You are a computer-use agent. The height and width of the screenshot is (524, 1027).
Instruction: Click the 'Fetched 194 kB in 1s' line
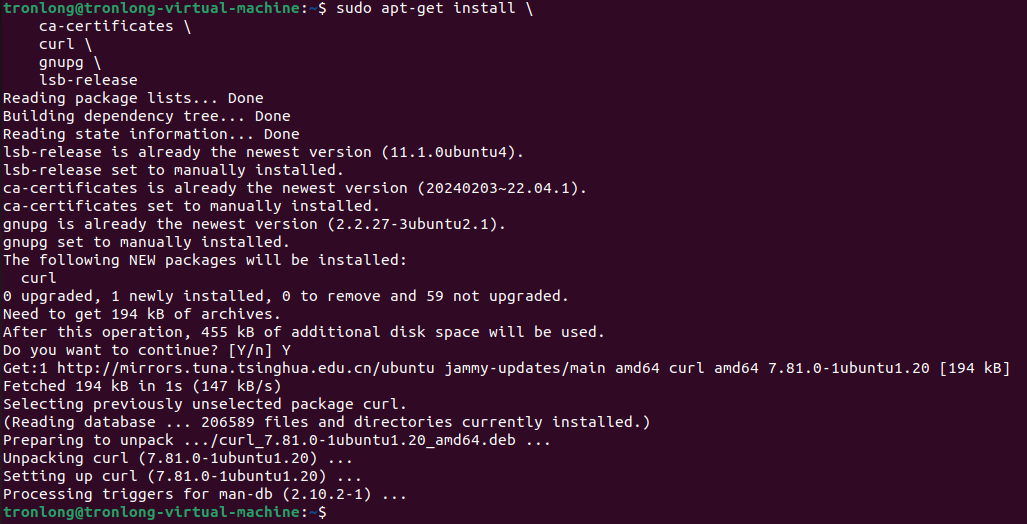pos(141,386)
